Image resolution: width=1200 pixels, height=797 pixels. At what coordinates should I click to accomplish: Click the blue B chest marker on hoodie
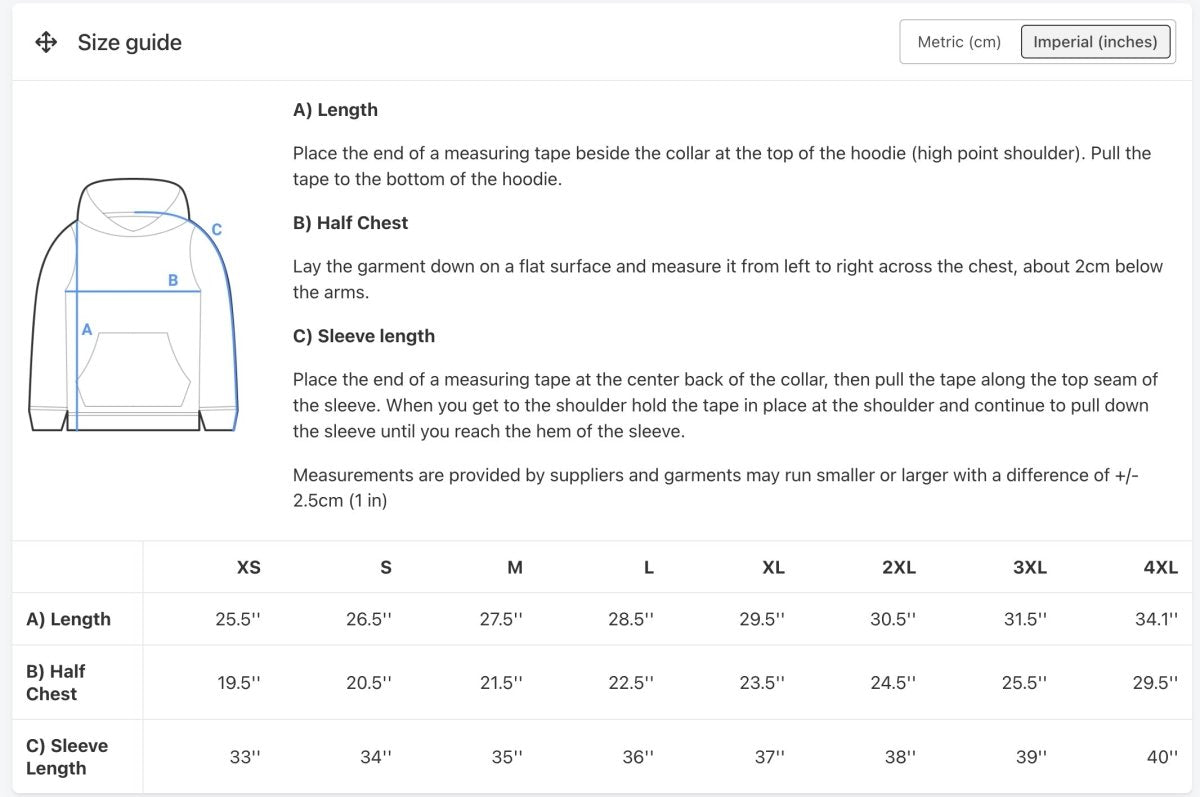point(173,281)
